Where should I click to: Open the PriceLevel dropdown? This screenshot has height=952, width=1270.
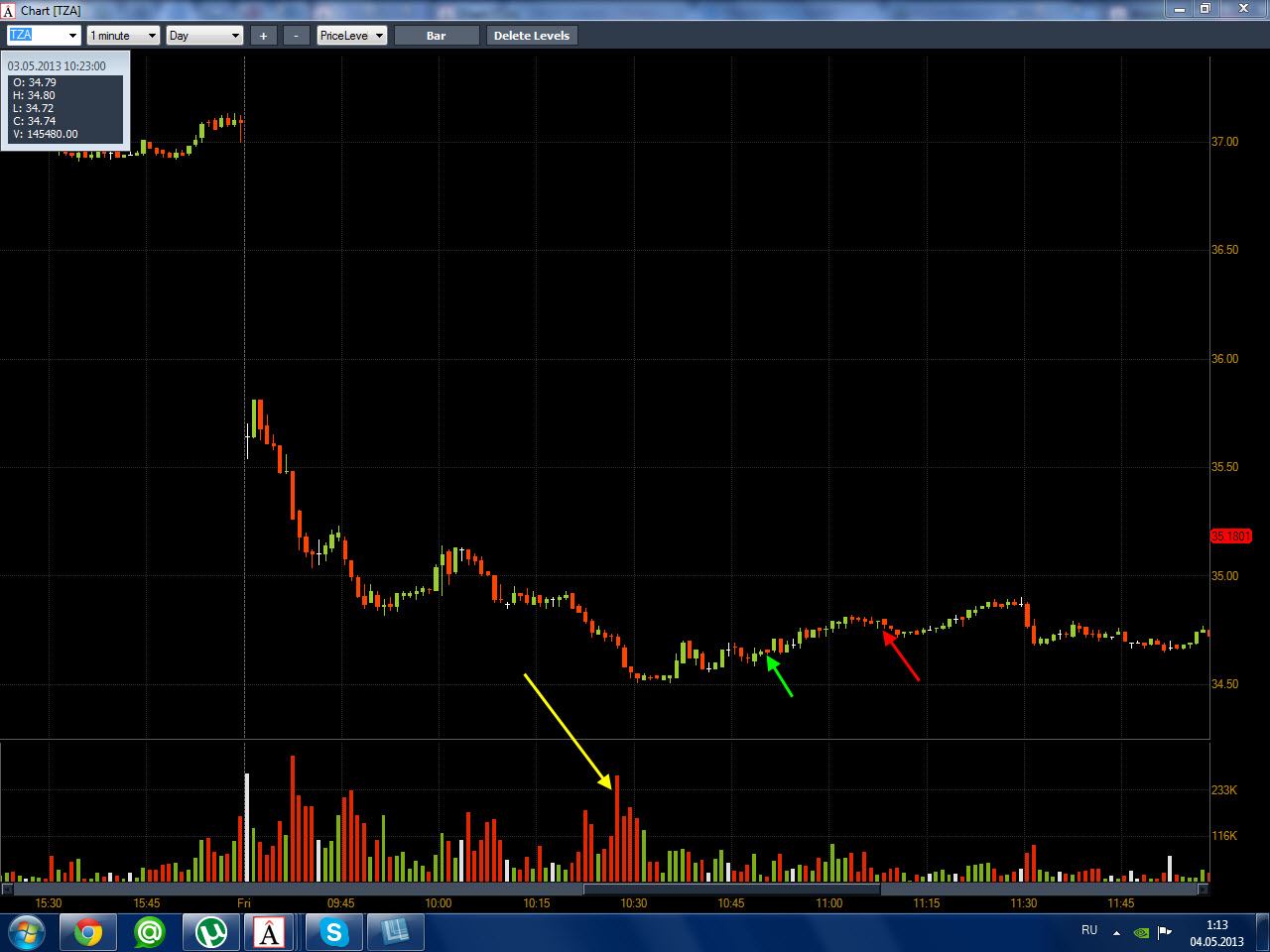click(379, 36)
